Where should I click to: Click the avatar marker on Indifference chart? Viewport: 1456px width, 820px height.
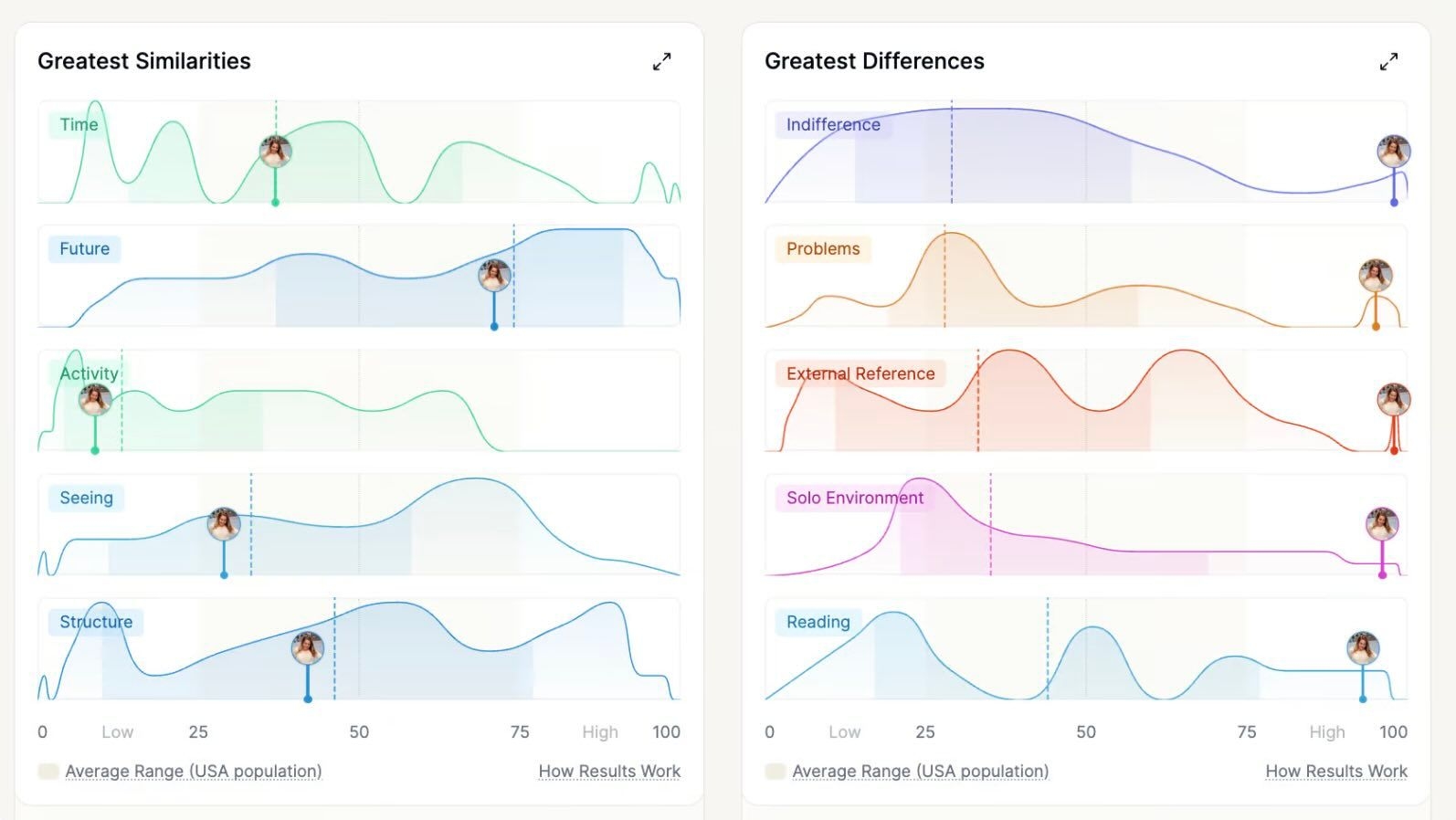point(1394,151)
